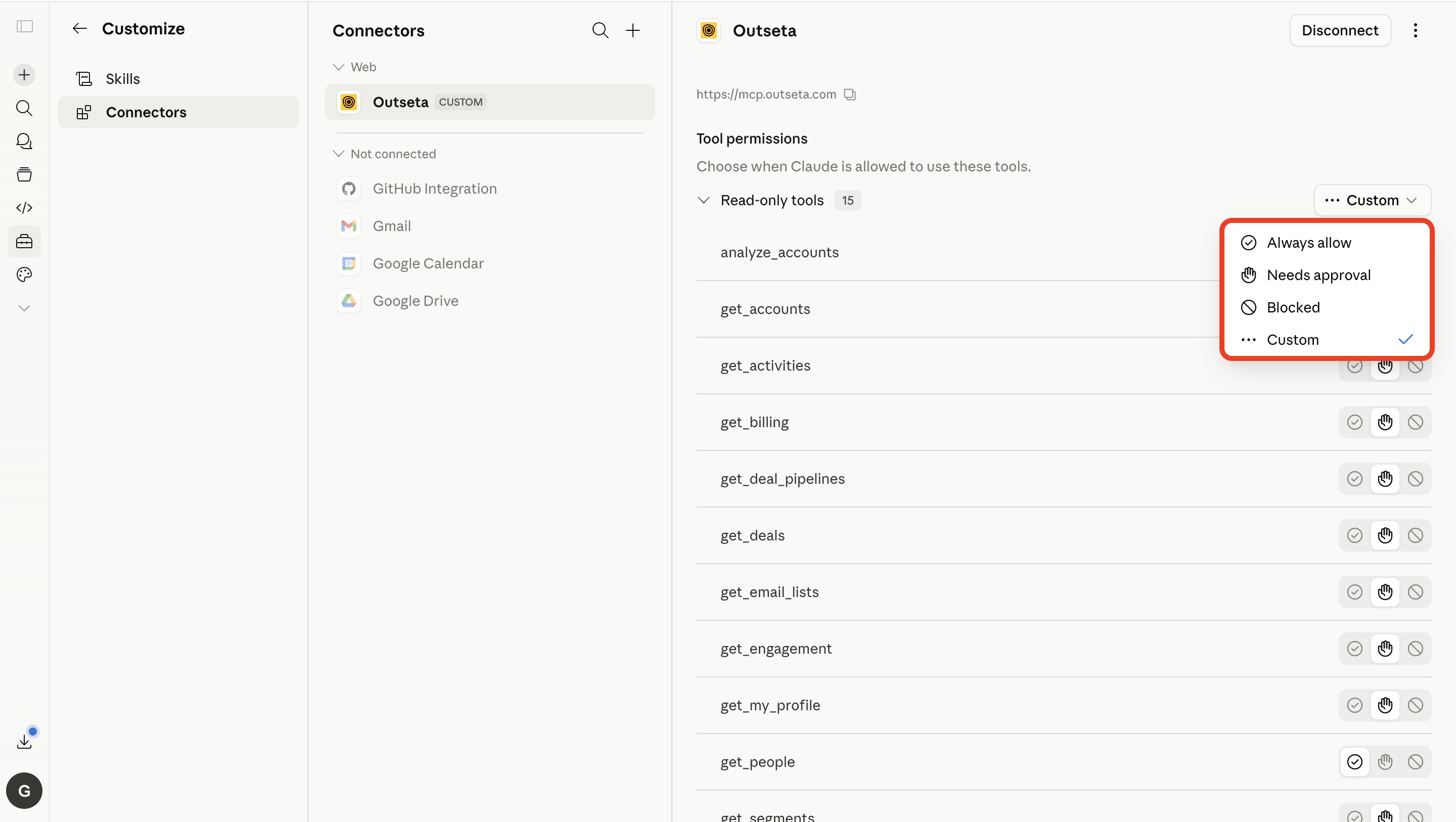Click the get_activities tool name
Image resolution: width=1456 pixels, height=822 pixels.
click(x=765, y=365)
